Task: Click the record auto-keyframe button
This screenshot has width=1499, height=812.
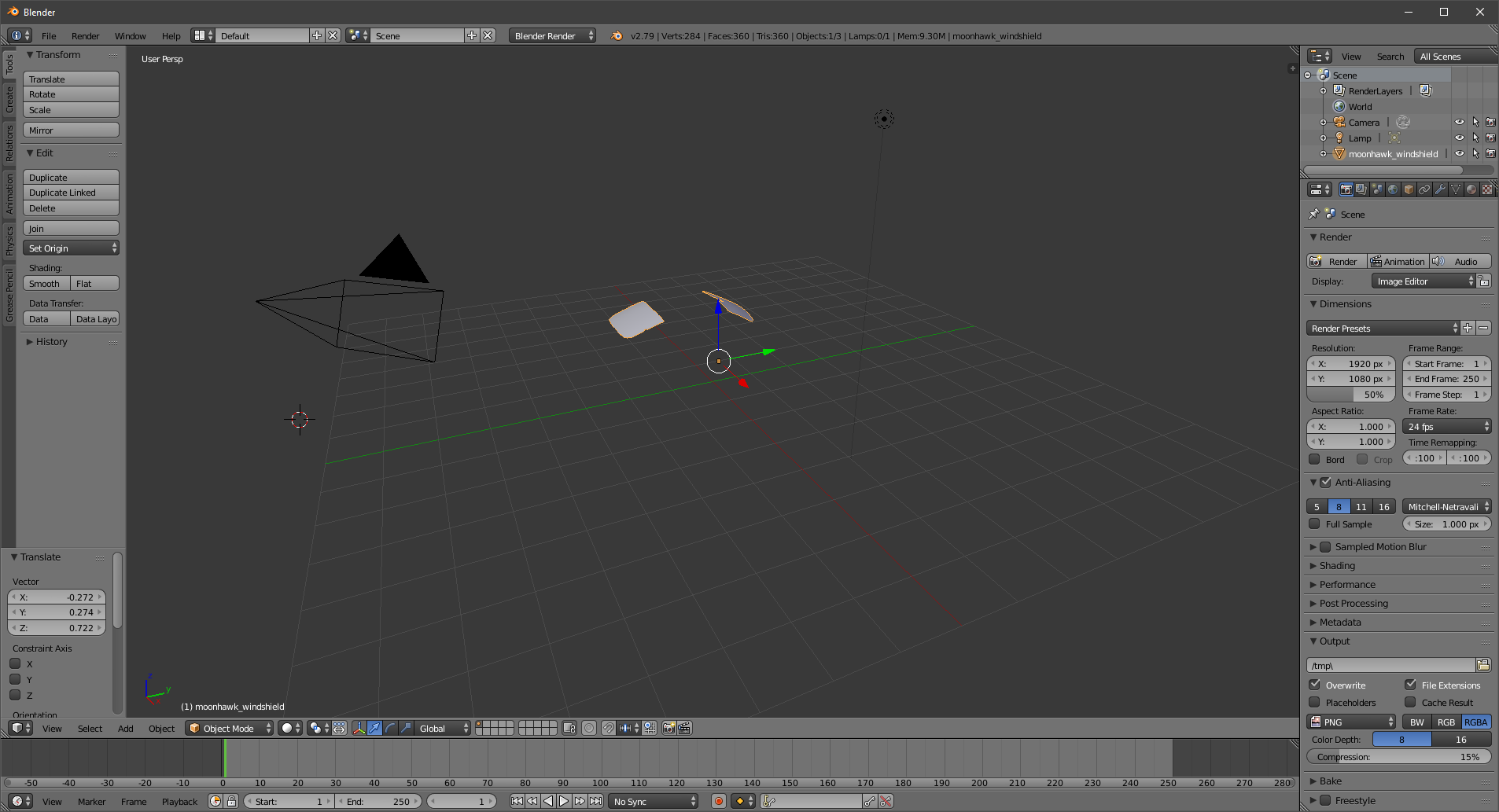Action: coord(718,801)
